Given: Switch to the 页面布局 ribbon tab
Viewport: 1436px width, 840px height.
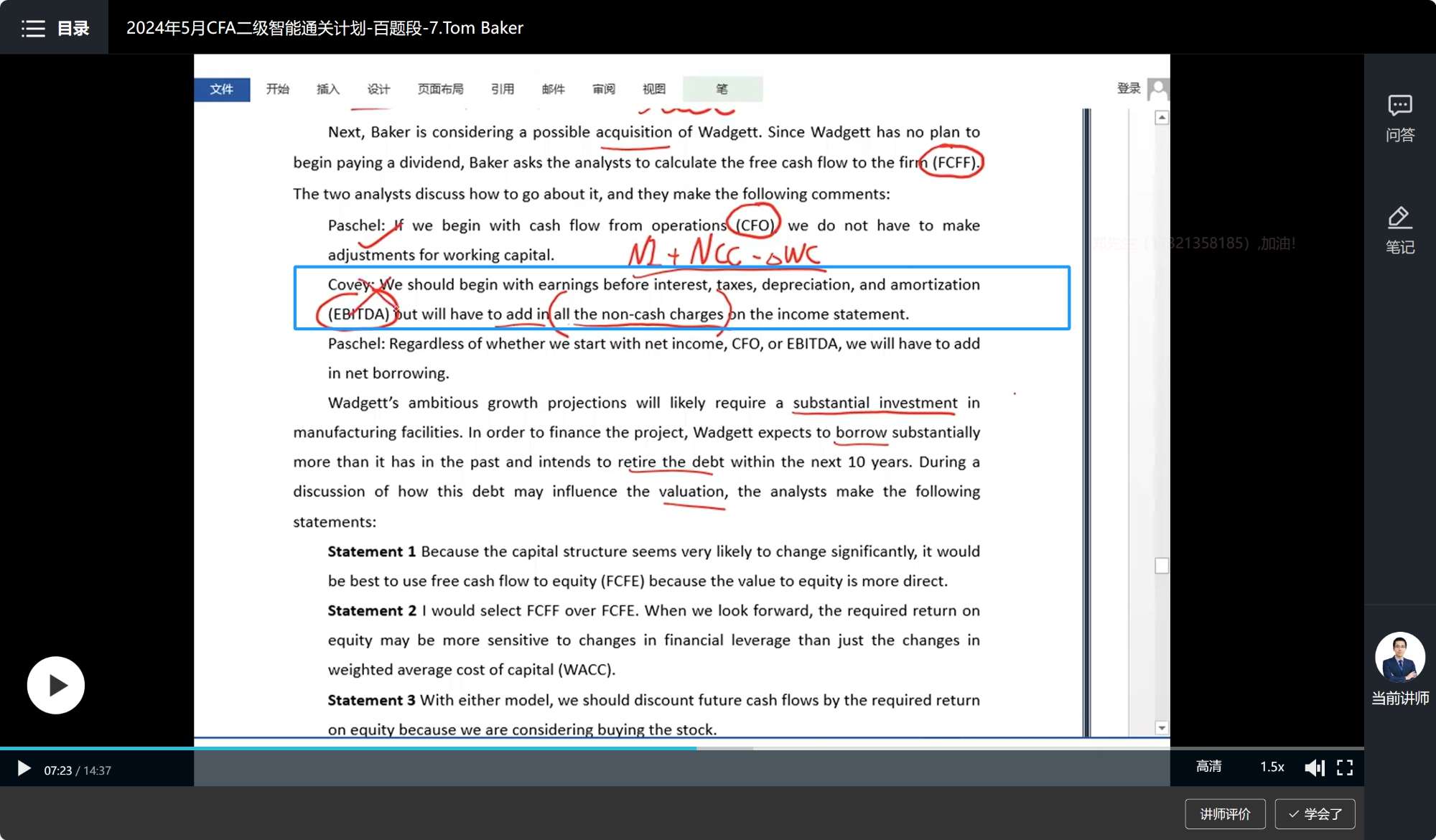Looking at the screenshot, I should click(440, 89).
